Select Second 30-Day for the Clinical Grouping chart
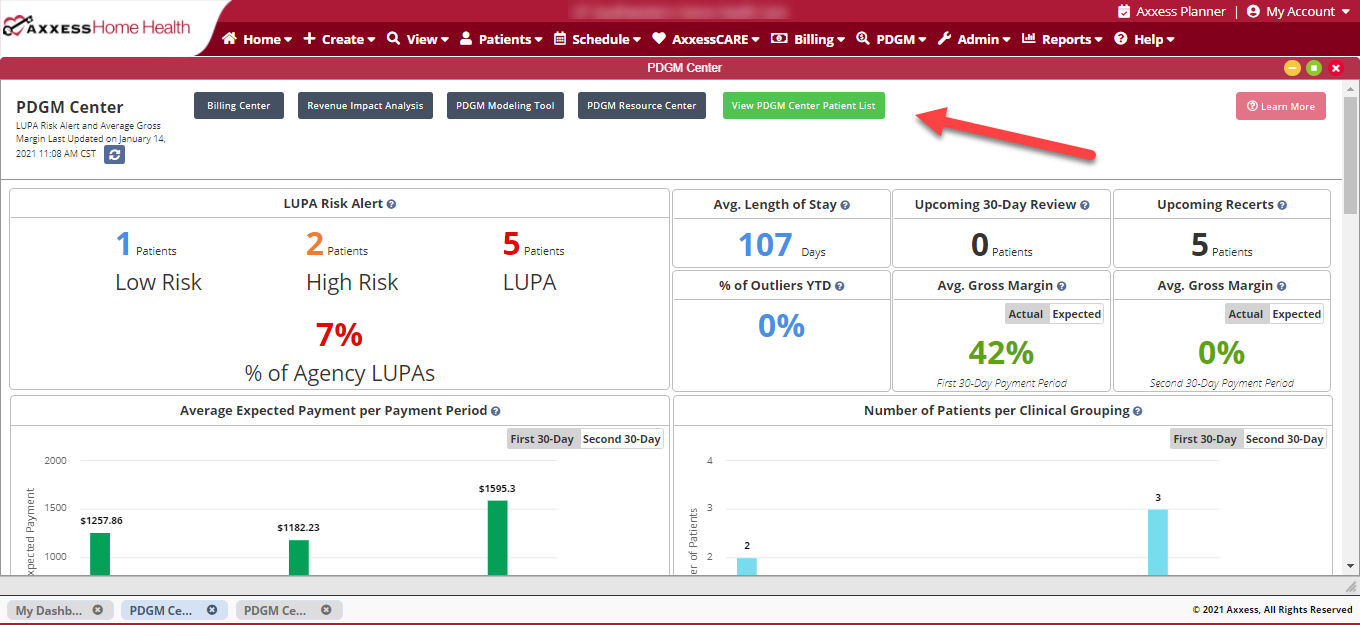This screenshot has width=1360, height=625. [1284, 439]
